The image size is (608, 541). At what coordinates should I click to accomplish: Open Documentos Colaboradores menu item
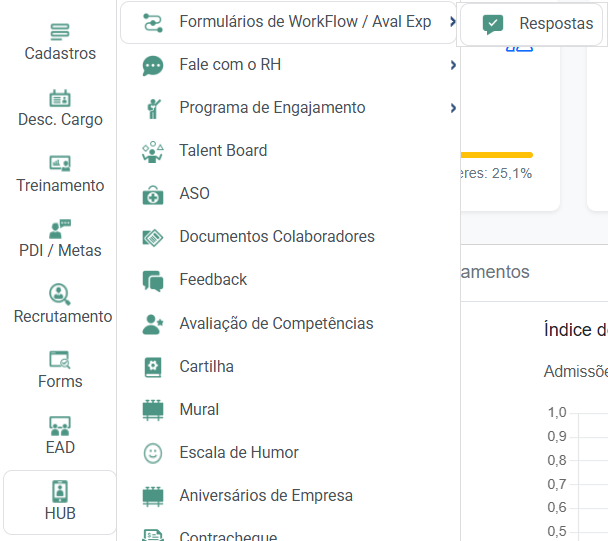coord(276,237)
